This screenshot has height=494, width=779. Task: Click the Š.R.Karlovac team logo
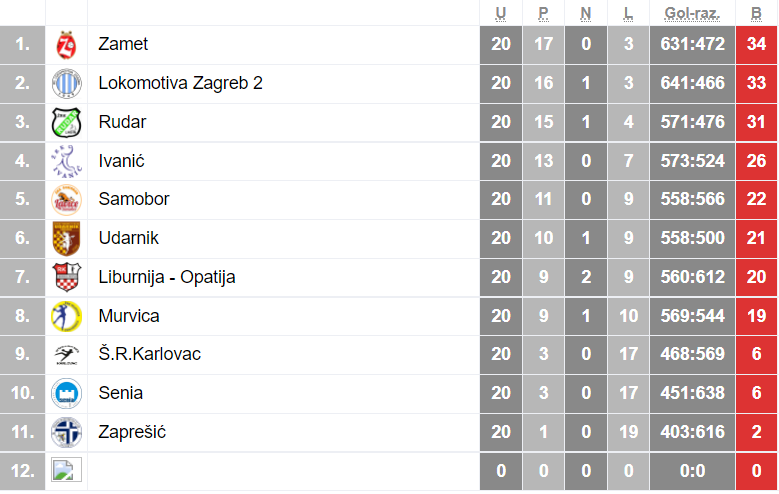[66, 355]
